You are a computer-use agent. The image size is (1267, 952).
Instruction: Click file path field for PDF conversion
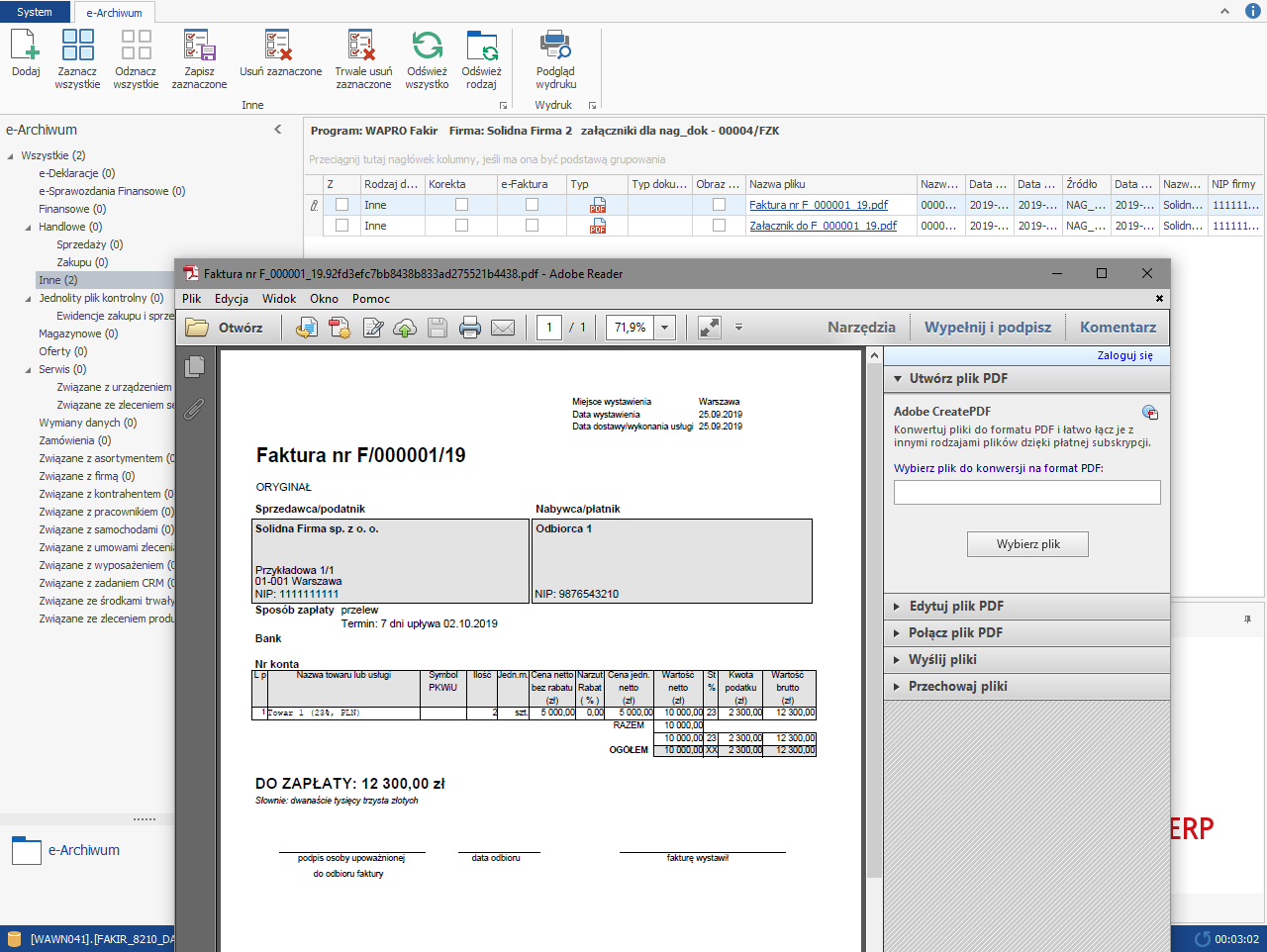coord(1027,493)
